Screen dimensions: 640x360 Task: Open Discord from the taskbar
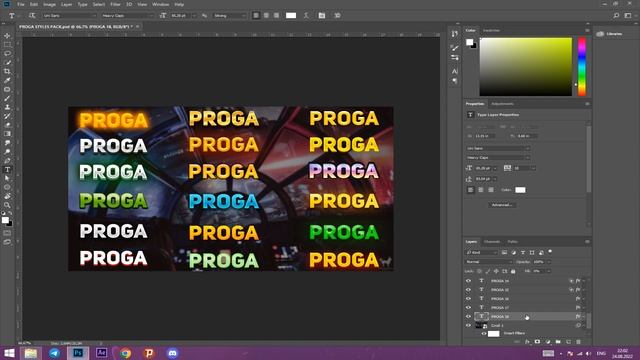pos(172,353)
